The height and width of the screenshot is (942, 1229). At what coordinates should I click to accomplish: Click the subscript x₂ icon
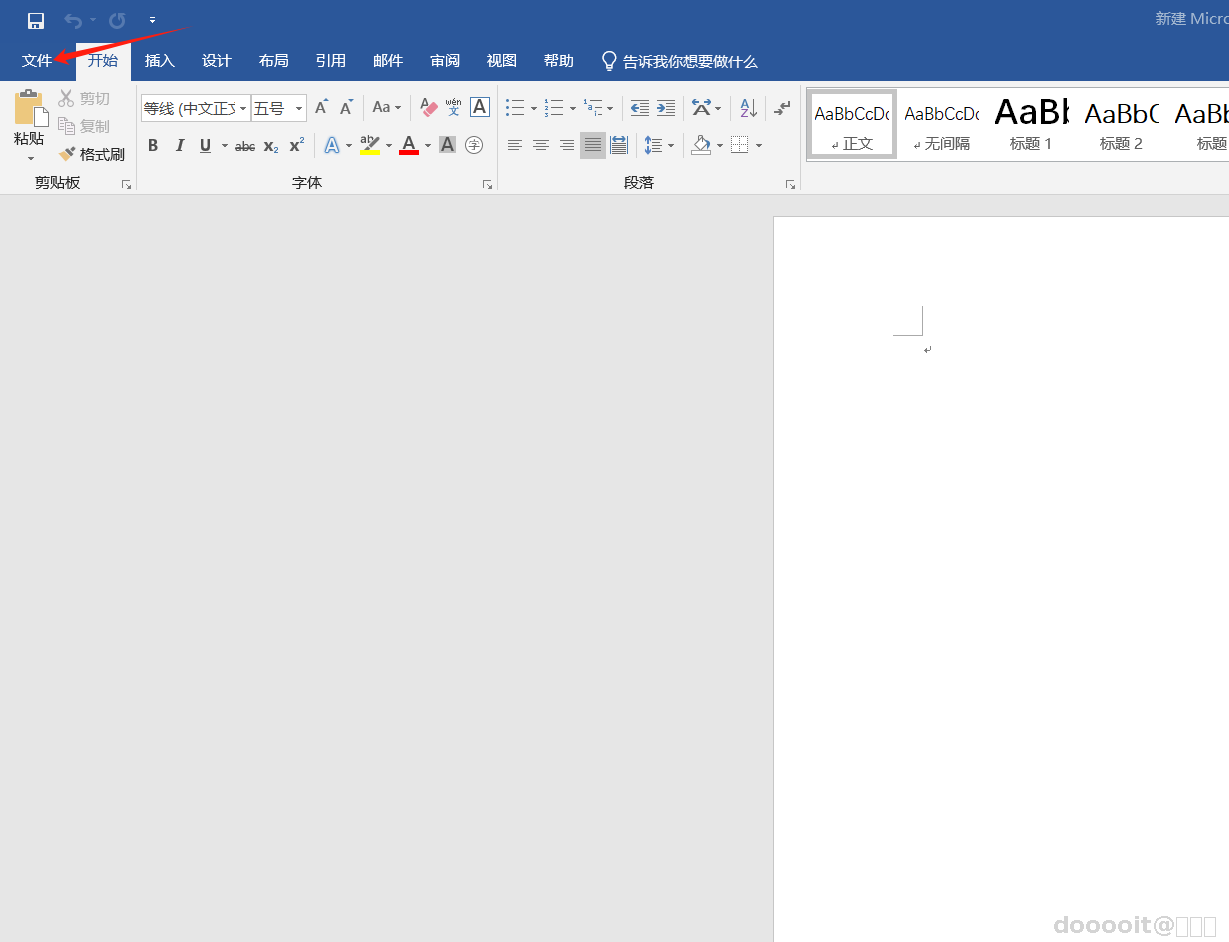tap(271, 146)
